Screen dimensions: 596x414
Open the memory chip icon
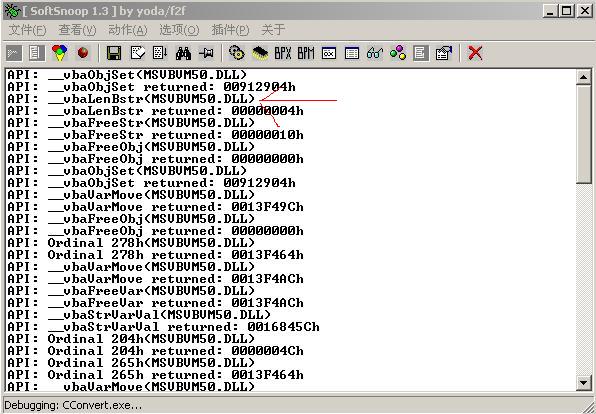260,53
